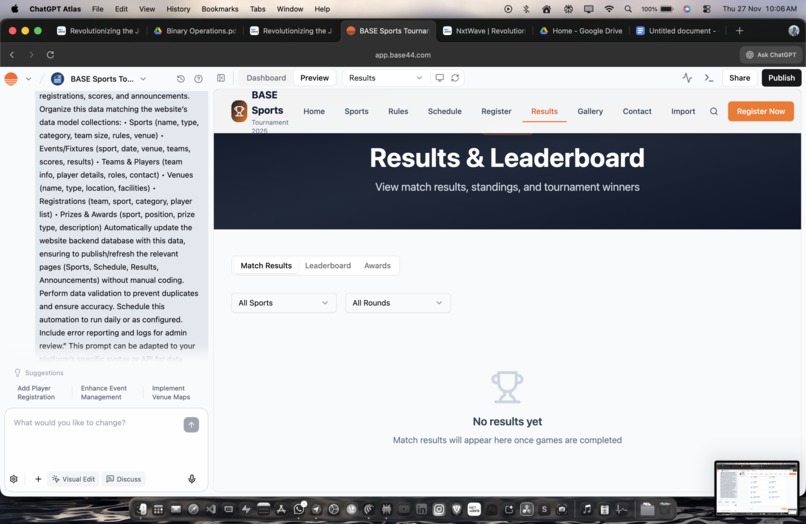Click the BASE Sports trophy logo
This screenshot has width=806, height=524.
click(239, 111)
